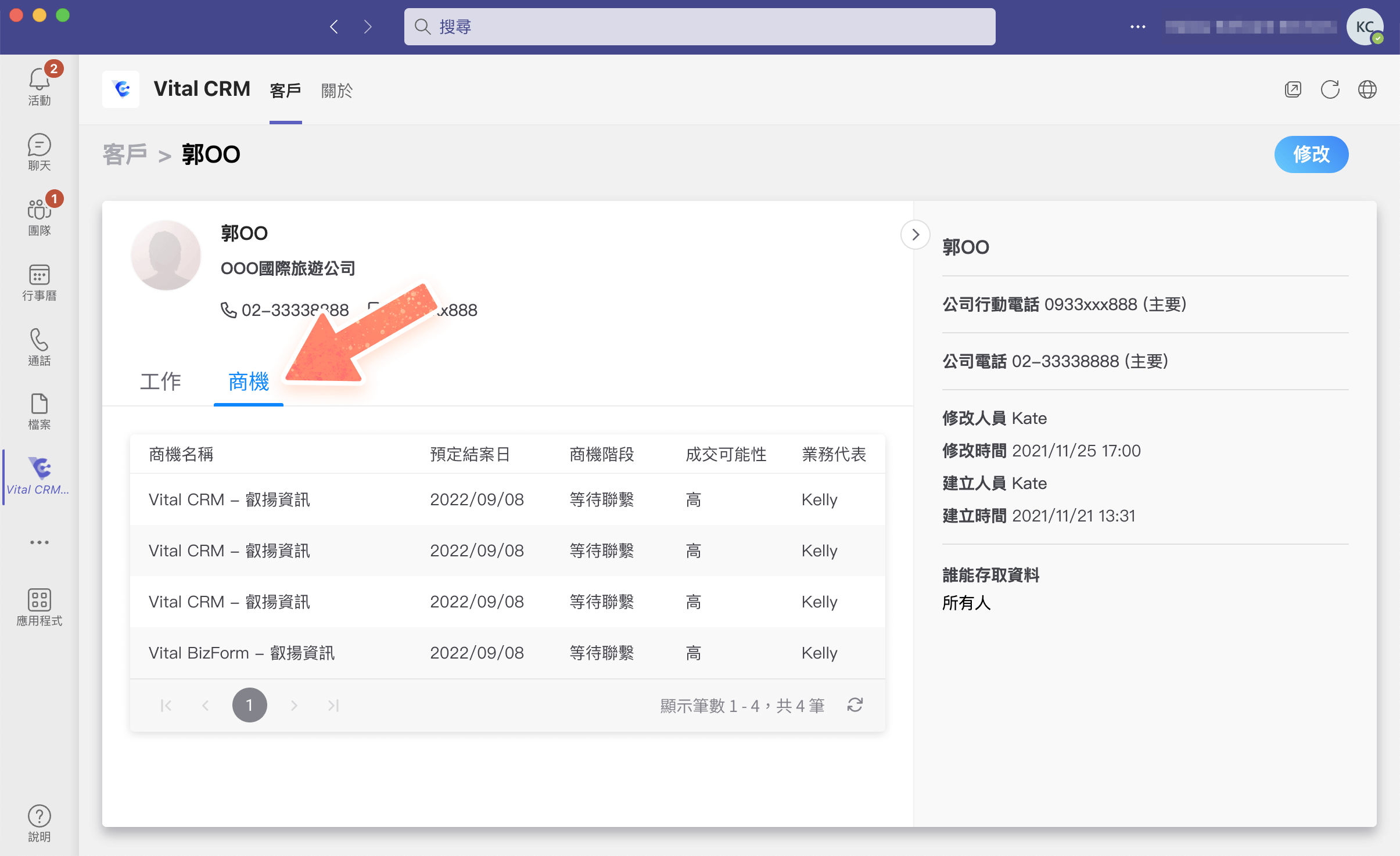The image size is (1400, 856).
Task: Select the 商機 tab
Action: click(249, 382)
